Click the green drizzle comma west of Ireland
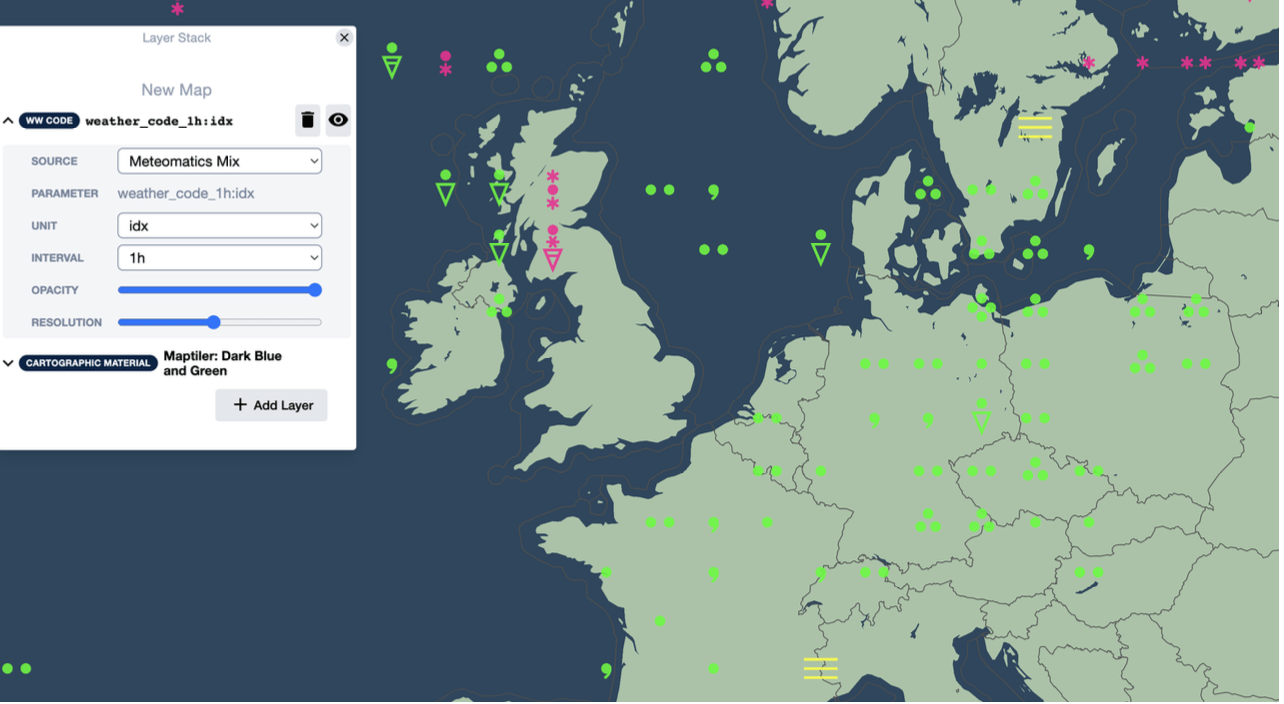Image resolution: width=1284 pixels, height=704 pixels. point(393,366)
